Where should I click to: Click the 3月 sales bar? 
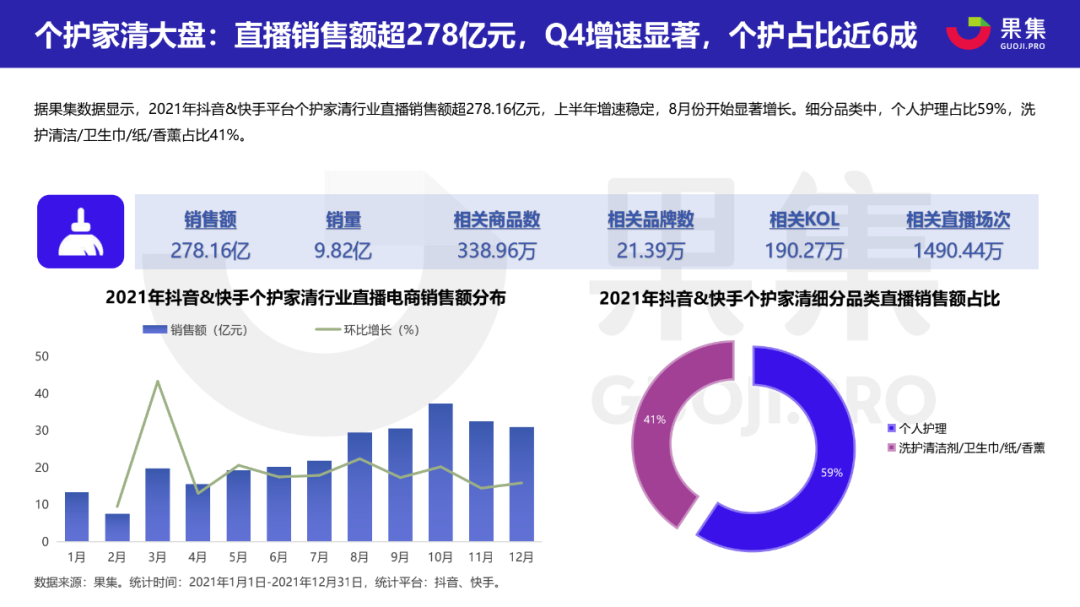[x=158, y=504]
